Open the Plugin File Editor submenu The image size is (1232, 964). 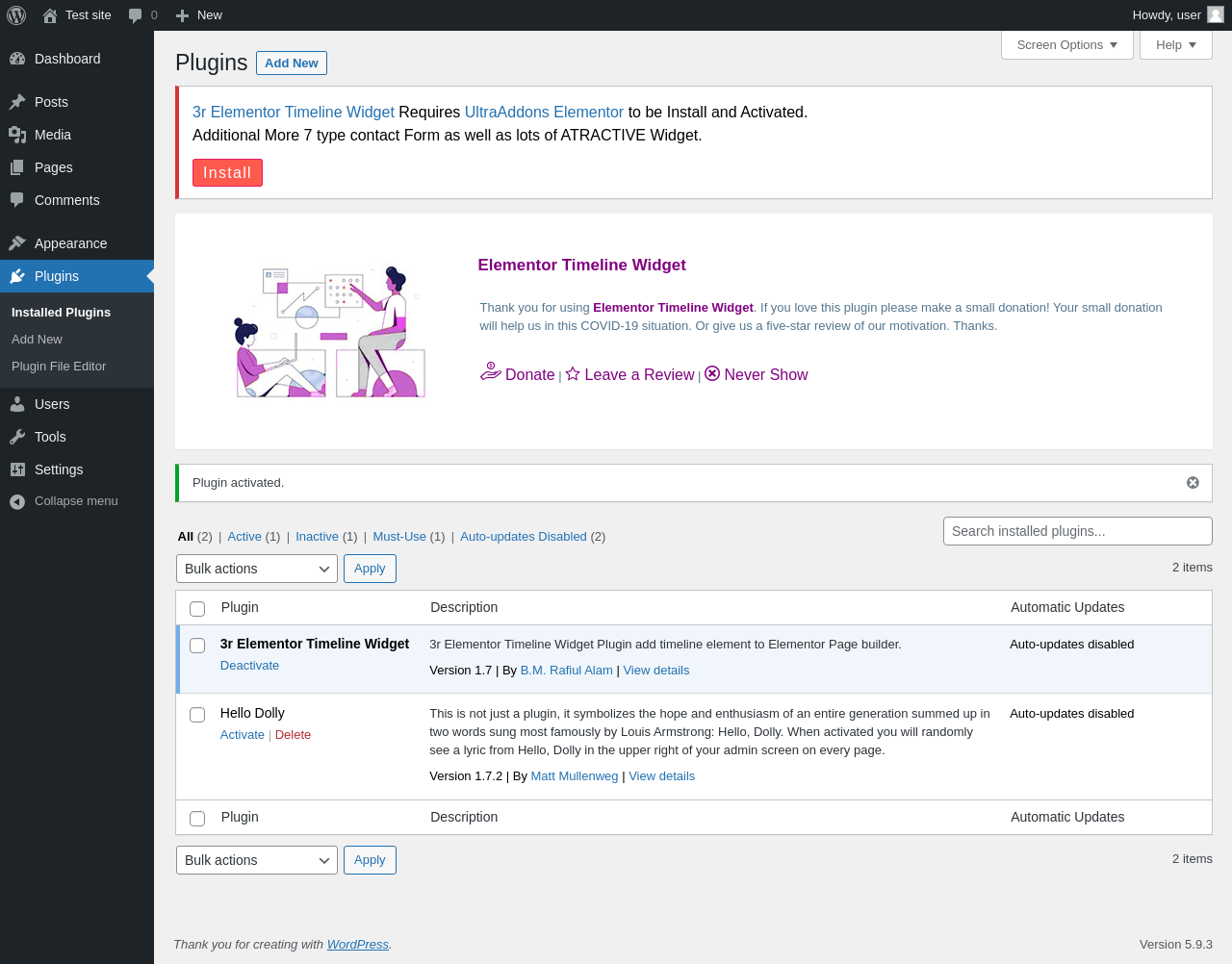point(59,367)
